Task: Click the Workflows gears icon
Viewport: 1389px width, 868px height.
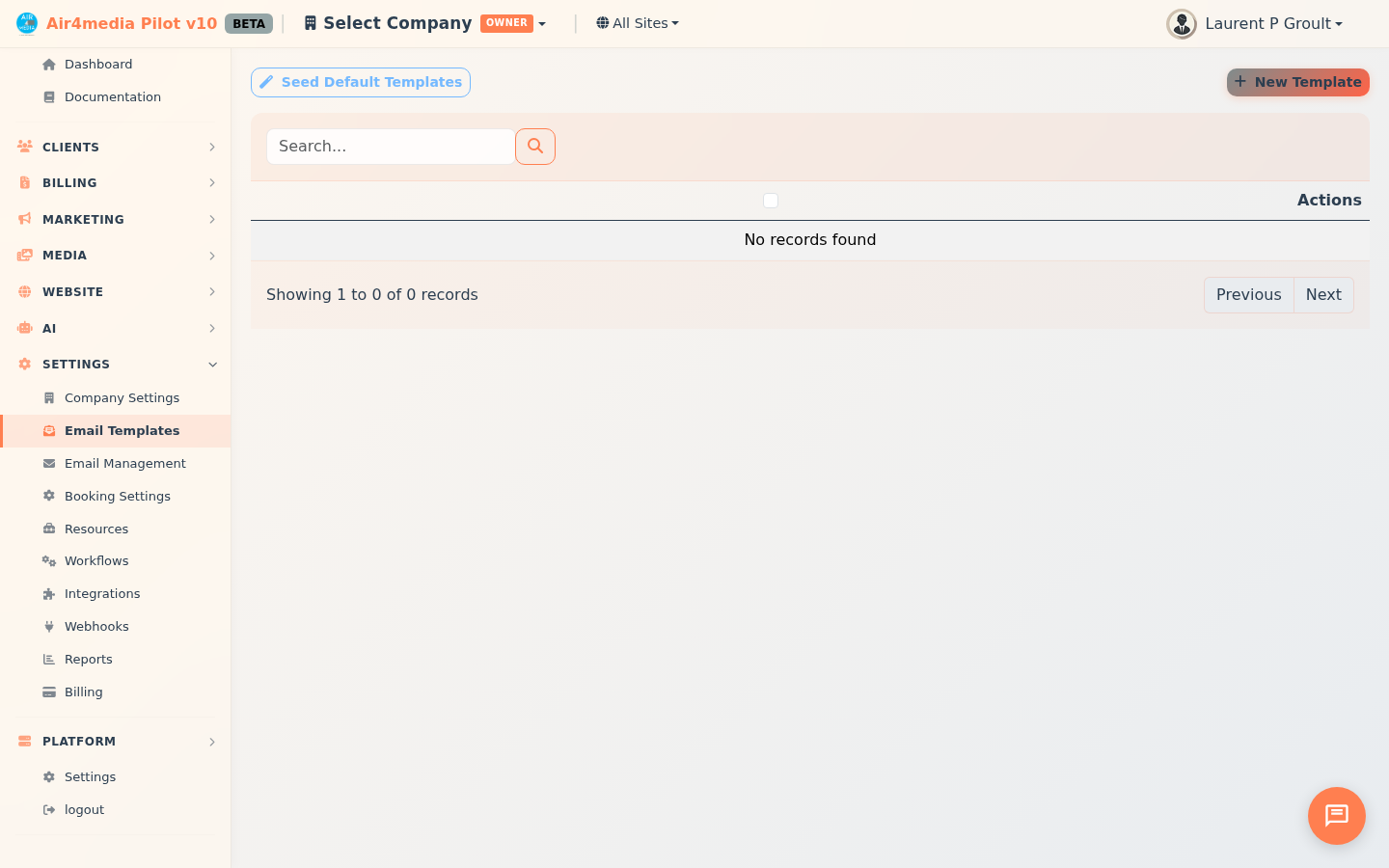Action: (x=48, y=560)
